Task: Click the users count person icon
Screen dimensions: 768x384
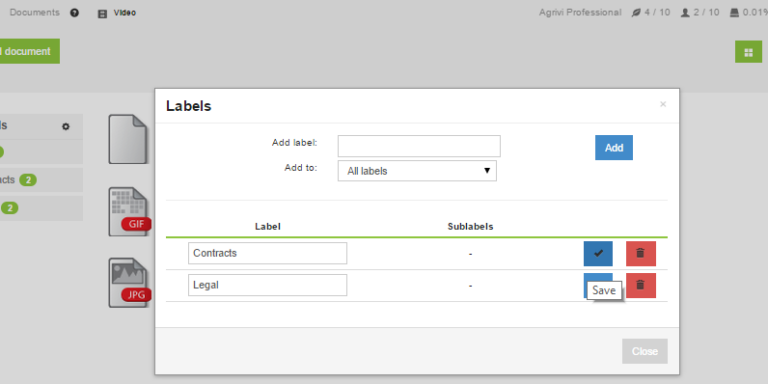Action: [685, 13]
